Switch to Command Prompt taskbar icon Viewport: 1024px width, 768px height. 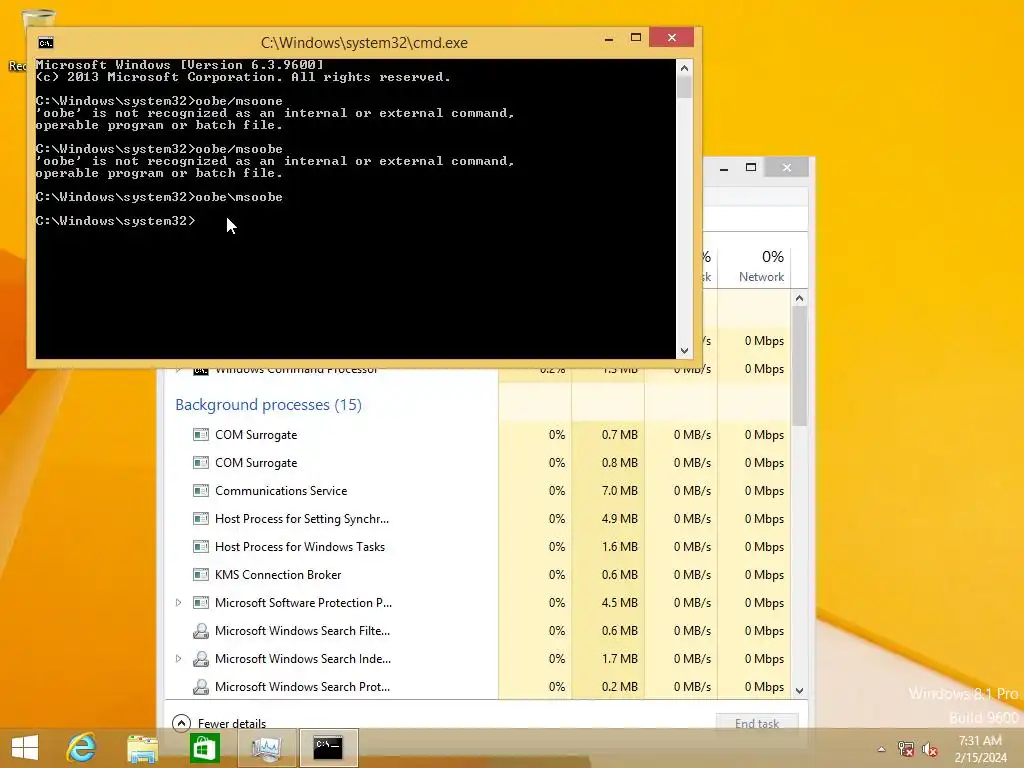click(x=328, y=748)
